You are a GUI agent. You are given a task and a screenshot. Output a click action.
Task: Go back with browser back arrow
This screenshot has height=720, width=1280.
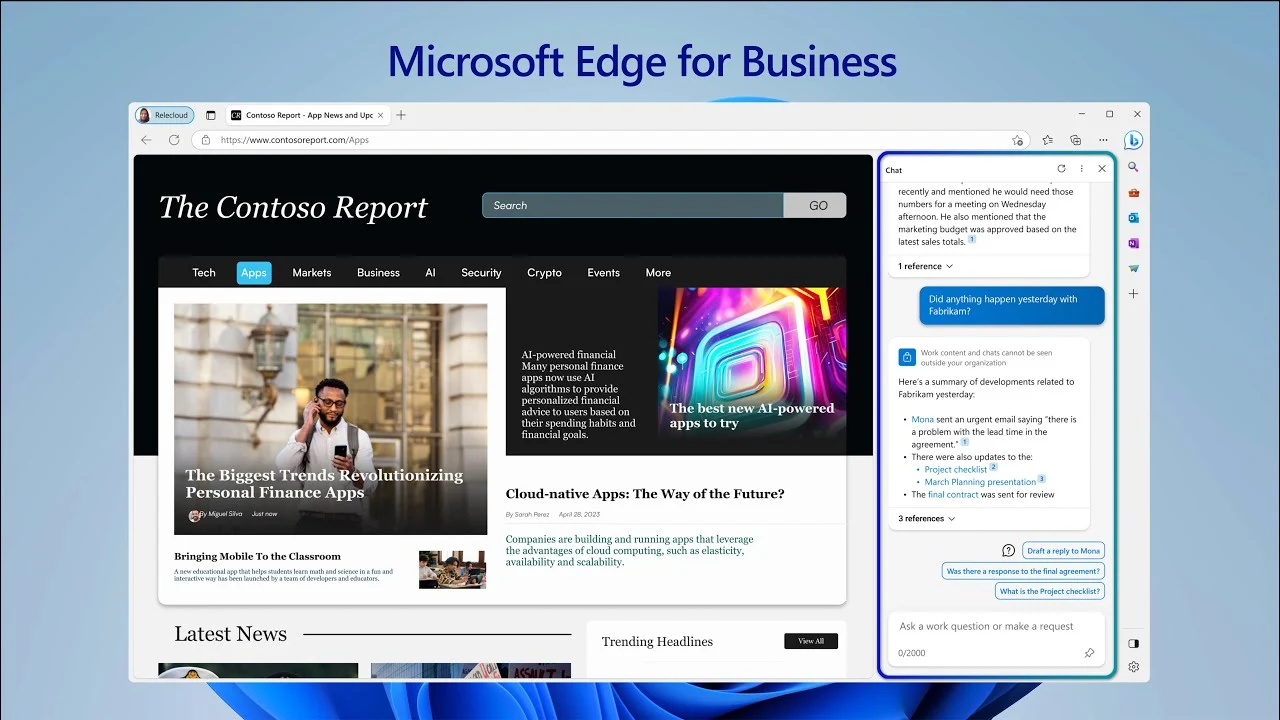tap(147, 140)
